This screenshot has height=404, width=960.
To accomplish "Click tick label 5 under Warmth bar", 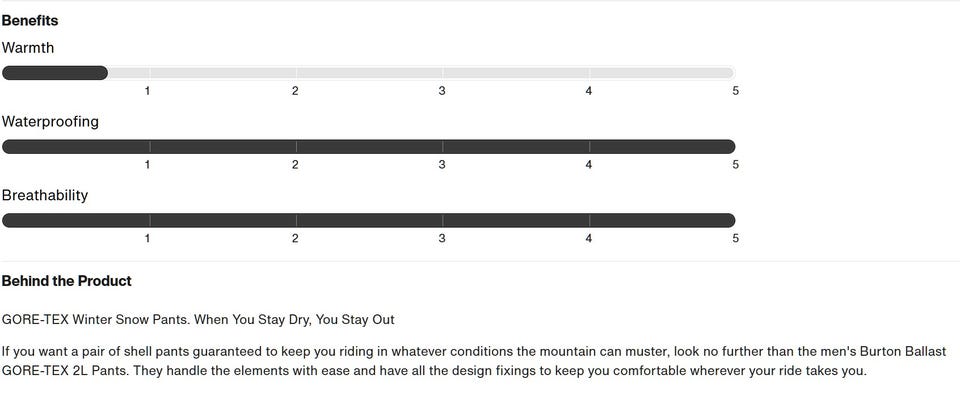I will pyautogui.click(x=735, y=91).
